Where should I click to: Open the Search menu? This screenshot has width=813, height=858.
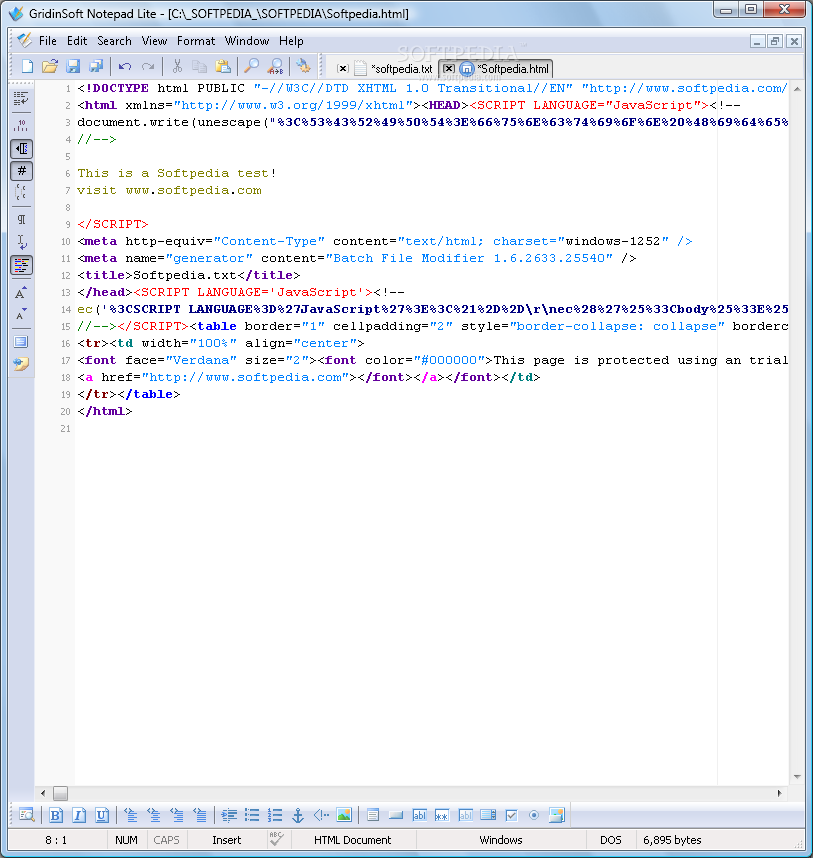click(x=114, y=41)
